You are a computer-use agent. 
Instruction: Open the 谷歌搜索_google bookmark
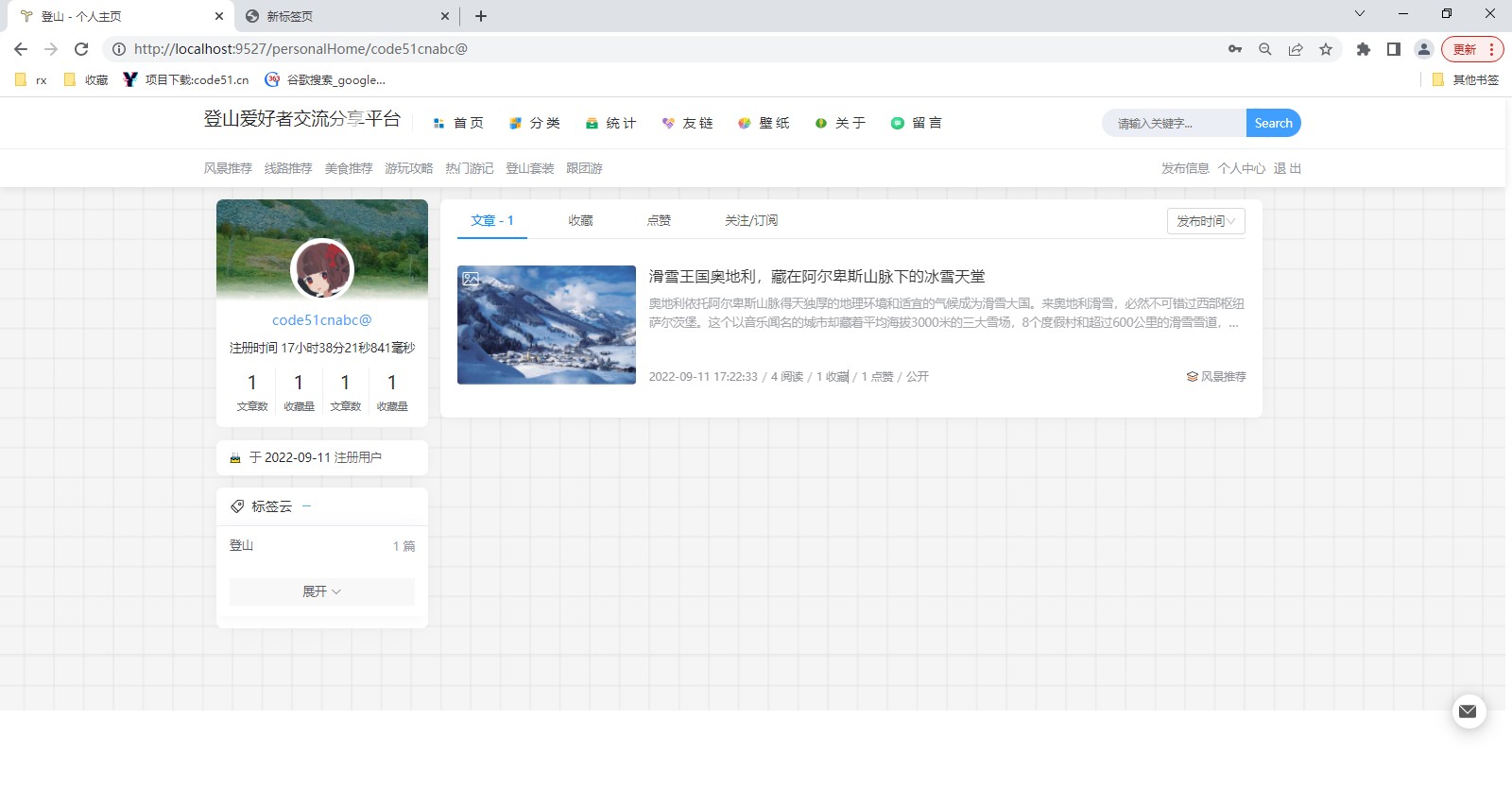pyautogui.click(x=325, y=80)
